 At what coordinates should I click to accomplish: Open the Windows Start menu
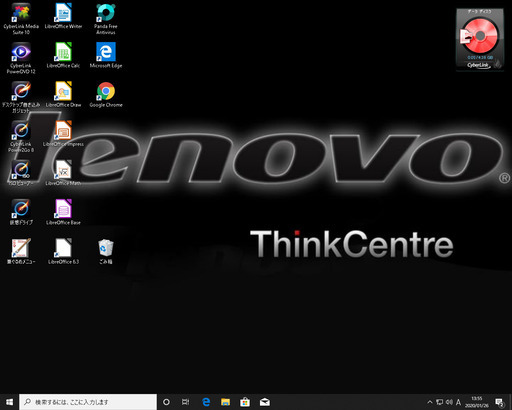pos(9,402)
